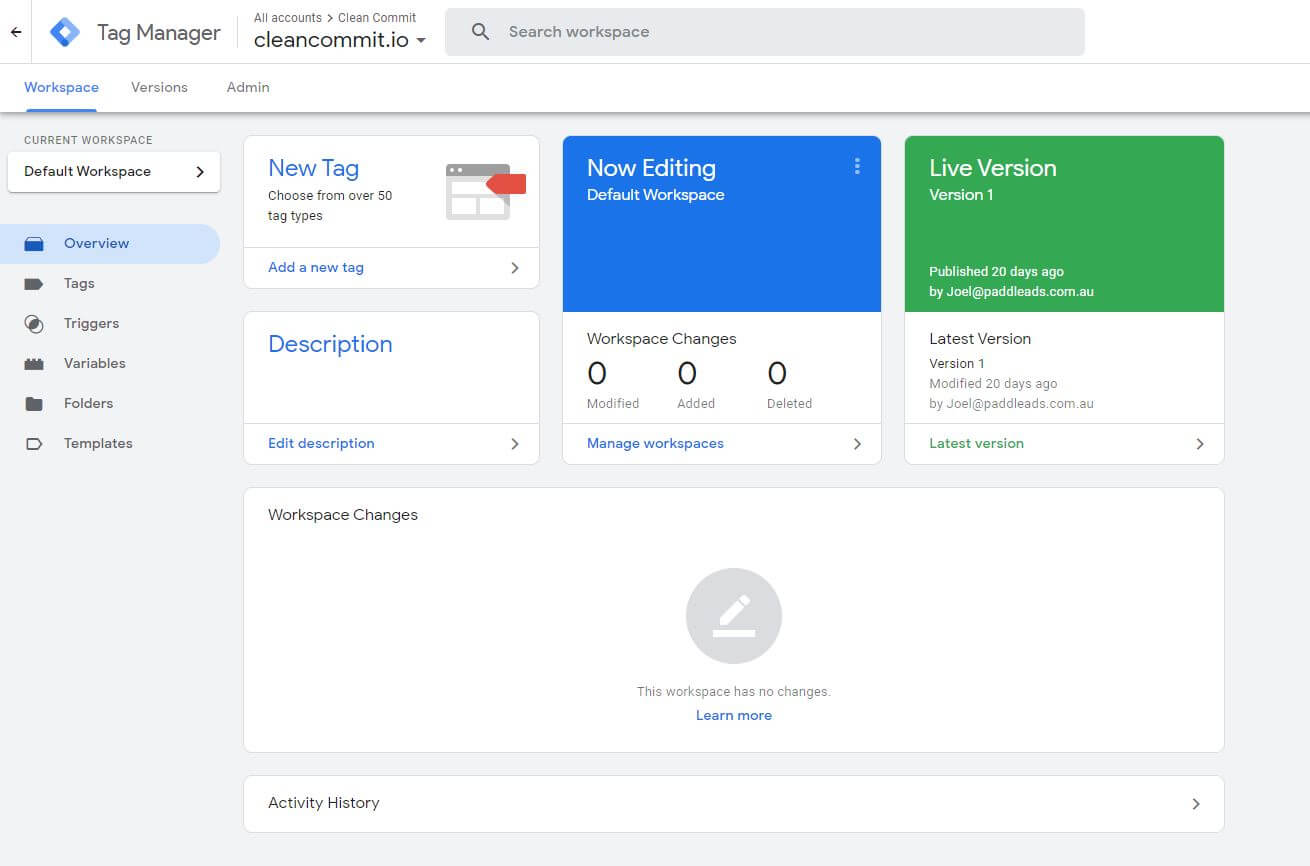Viewport: 1310px width, 866px height.
Task: Click Clean Commit in the breadcrumb
Action: pyautogui.click(x=378, y=18)
